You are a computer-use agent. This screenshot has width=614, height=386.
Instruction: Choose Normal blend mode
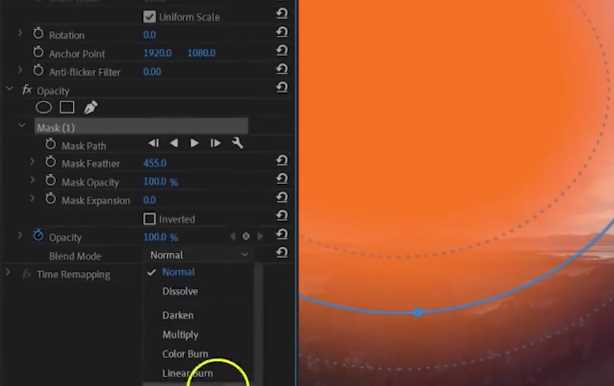click(x=178, y=272)
